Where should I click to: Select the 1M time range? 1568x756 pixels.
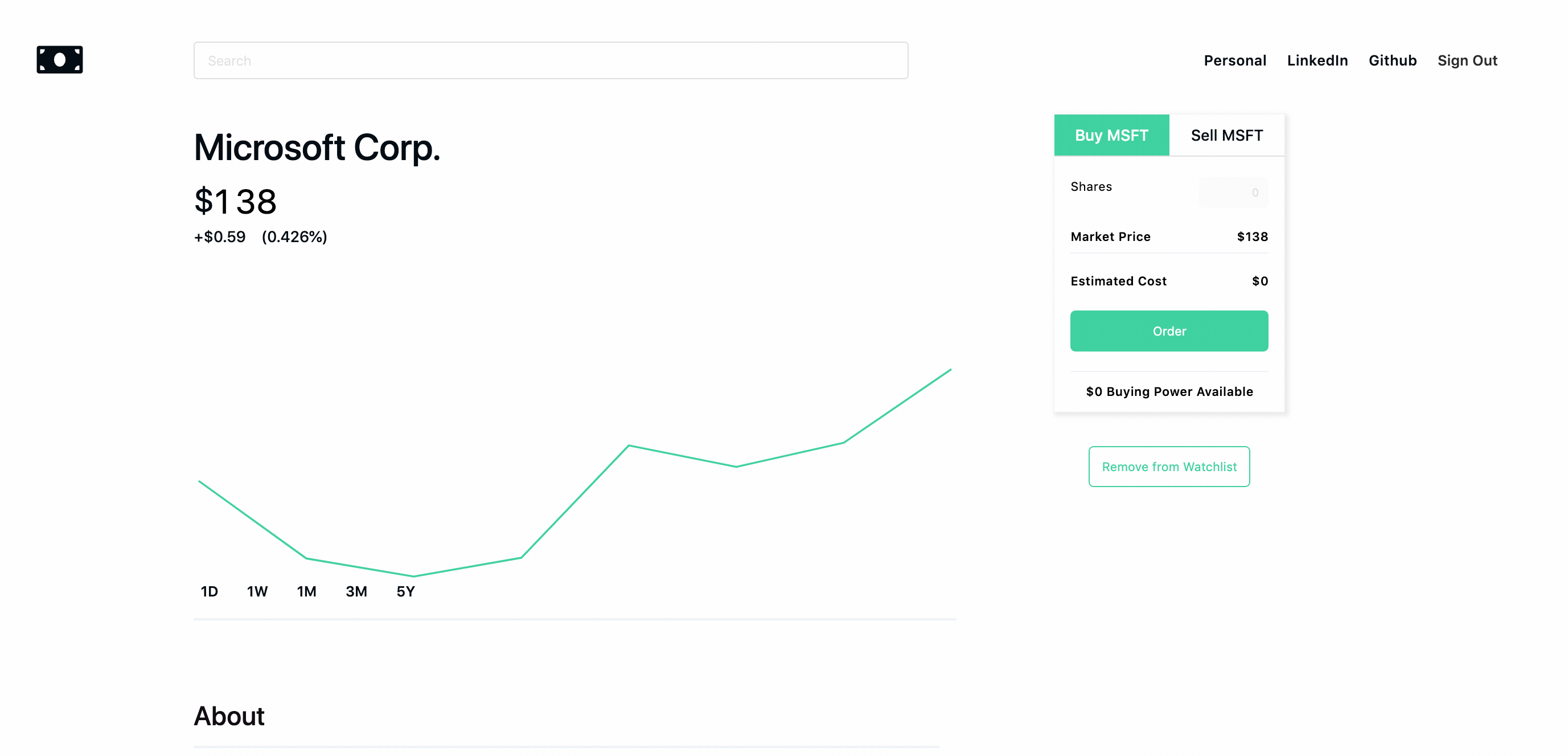point(306,591)
